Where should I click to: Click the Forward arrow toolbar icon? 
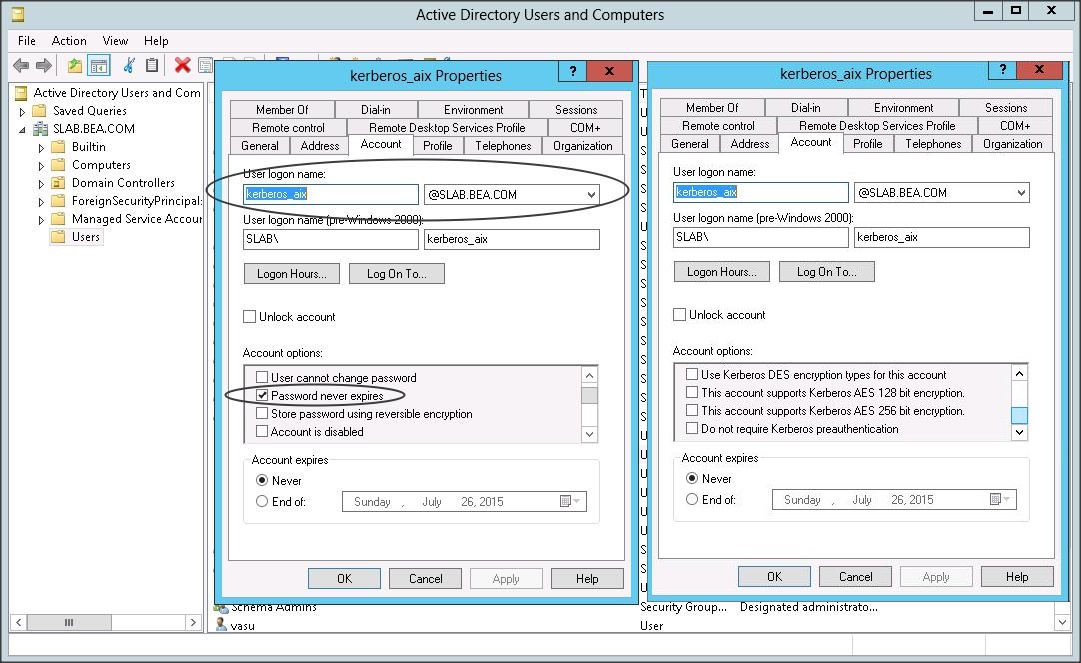pos(44,65)
